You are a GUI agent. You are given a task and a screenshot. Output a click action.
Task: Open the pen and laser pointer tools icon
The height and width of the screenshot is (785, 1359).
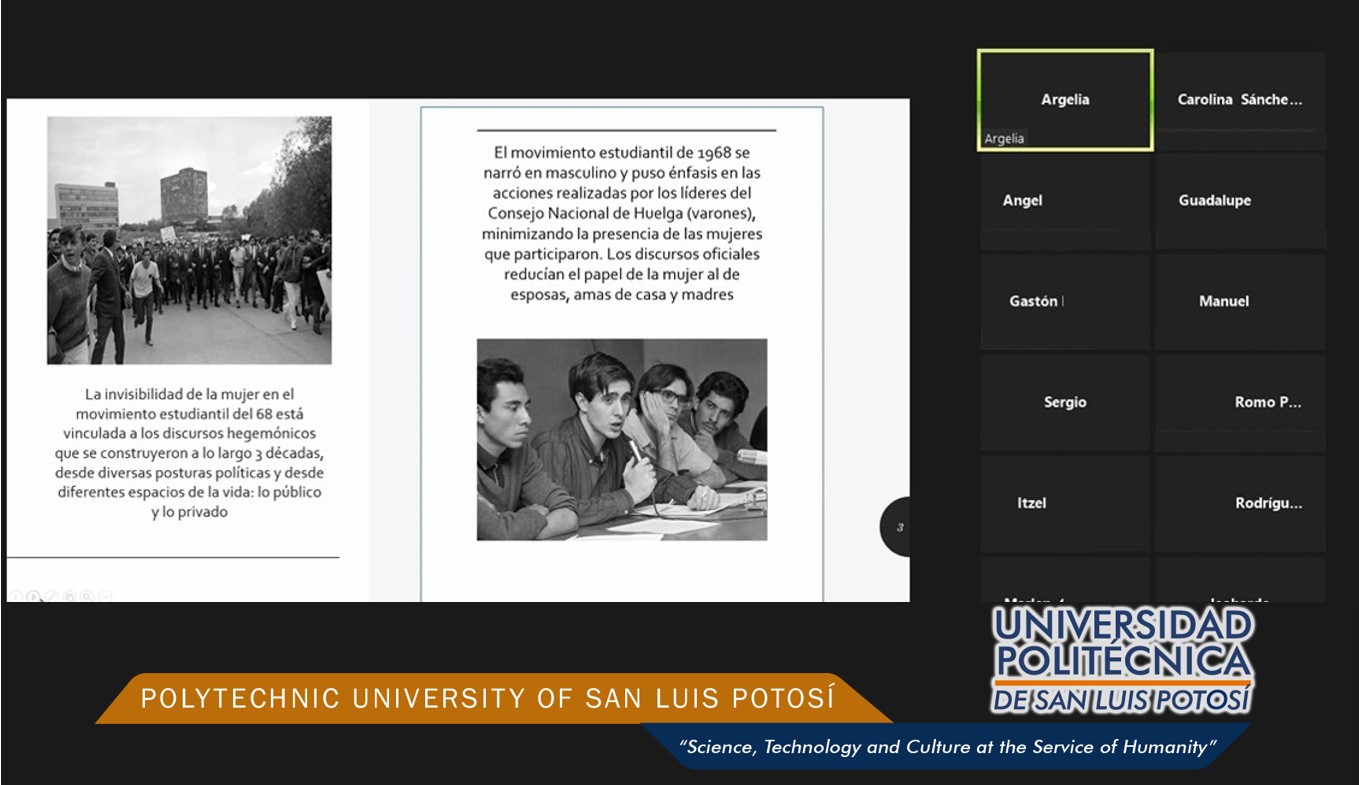click(x=51, y=596)
